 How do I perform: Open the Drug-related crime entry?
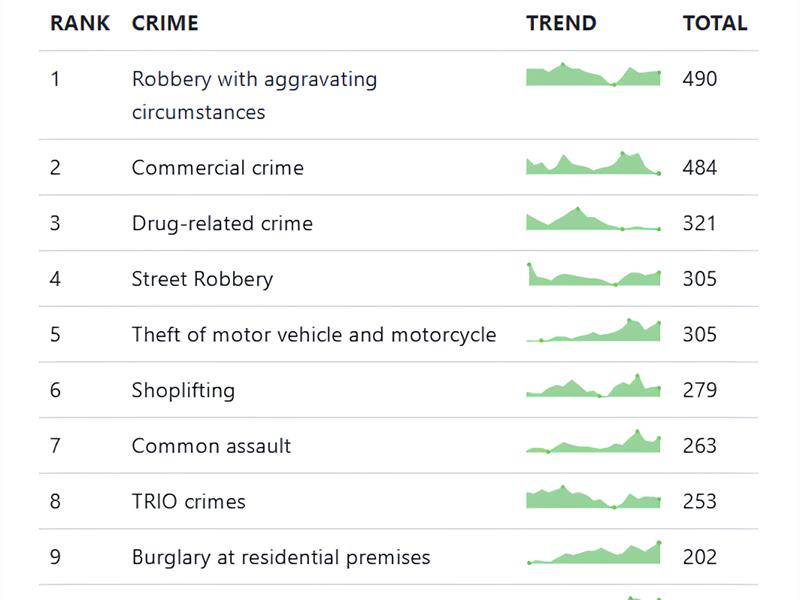222,223
